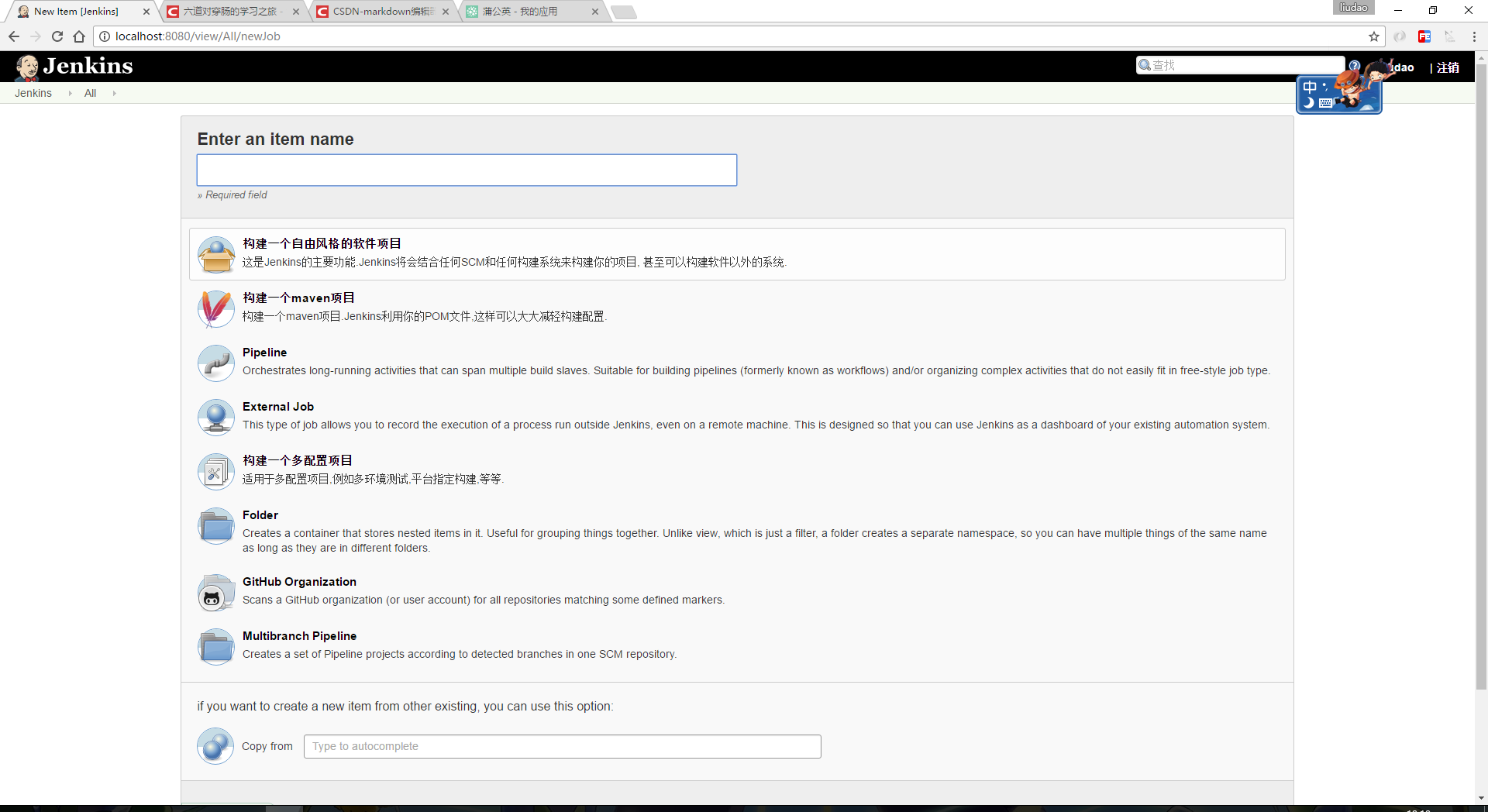Switch to the 蒲公英 - 我的应用 tab
Viewport: 1488px width, 812px height.
tap(531, 12)
